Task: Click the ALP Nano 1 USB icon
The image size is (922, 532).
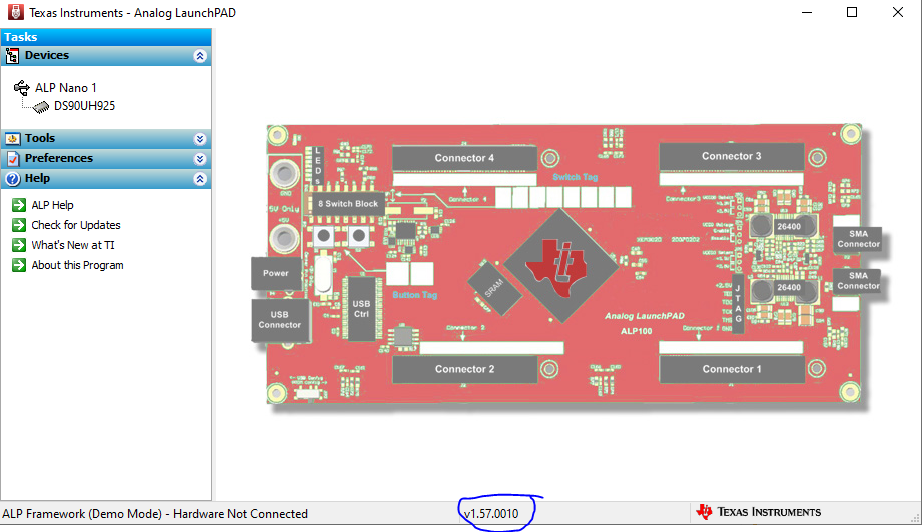Action: tap(22, 88)
